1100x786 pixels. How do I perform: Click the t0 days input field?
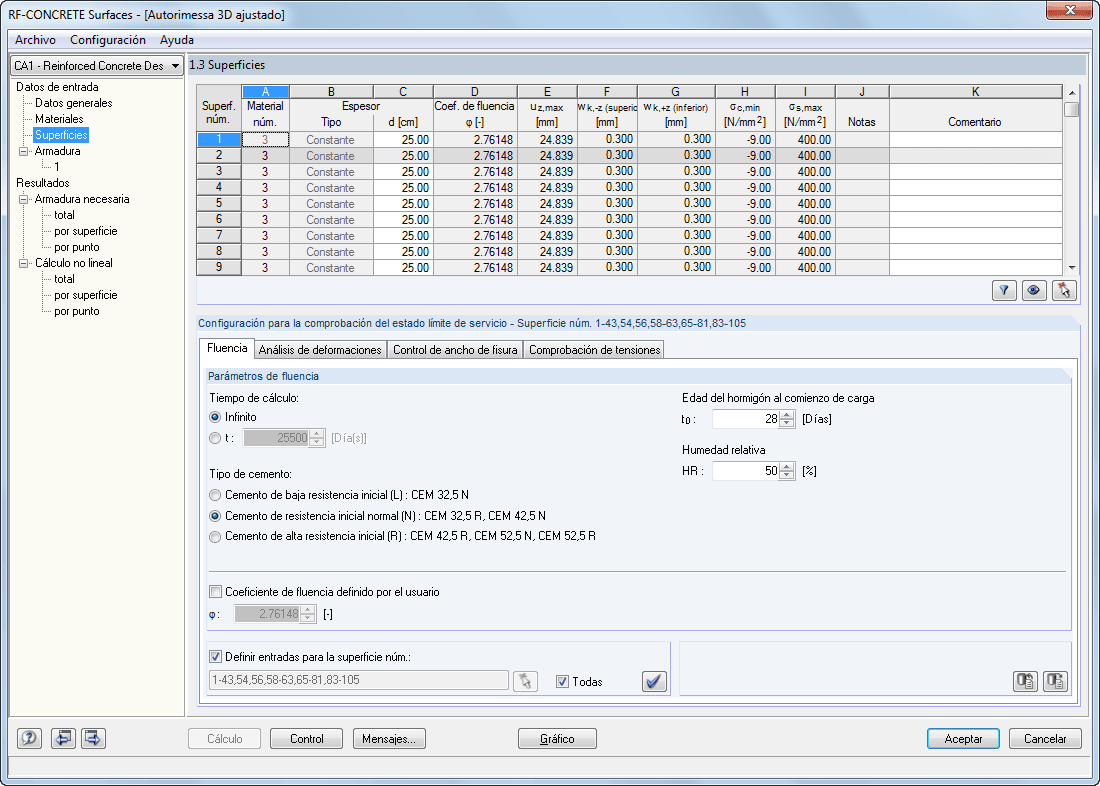click(746, 419)
